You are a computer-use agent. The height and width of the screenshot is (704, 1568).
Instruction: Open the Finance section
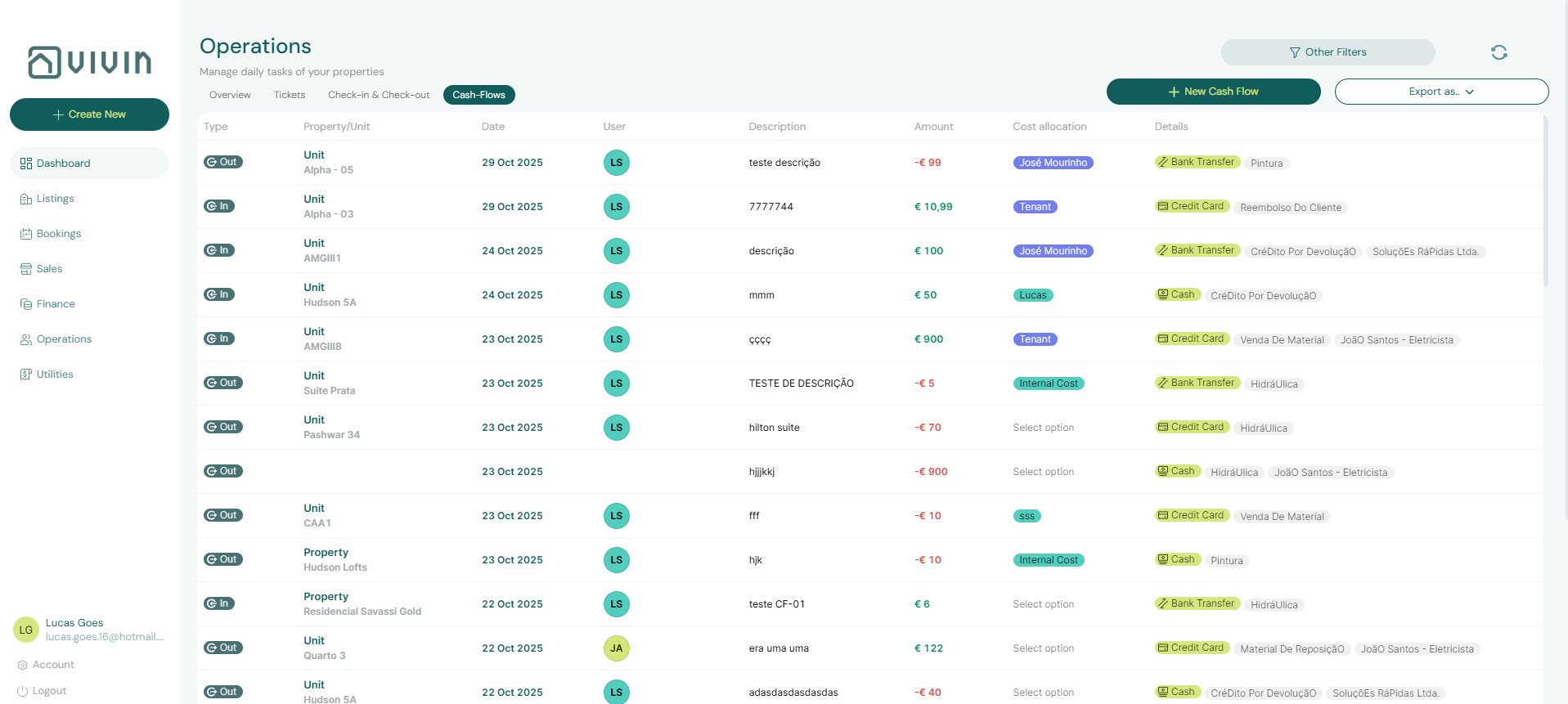coord(56,304)
